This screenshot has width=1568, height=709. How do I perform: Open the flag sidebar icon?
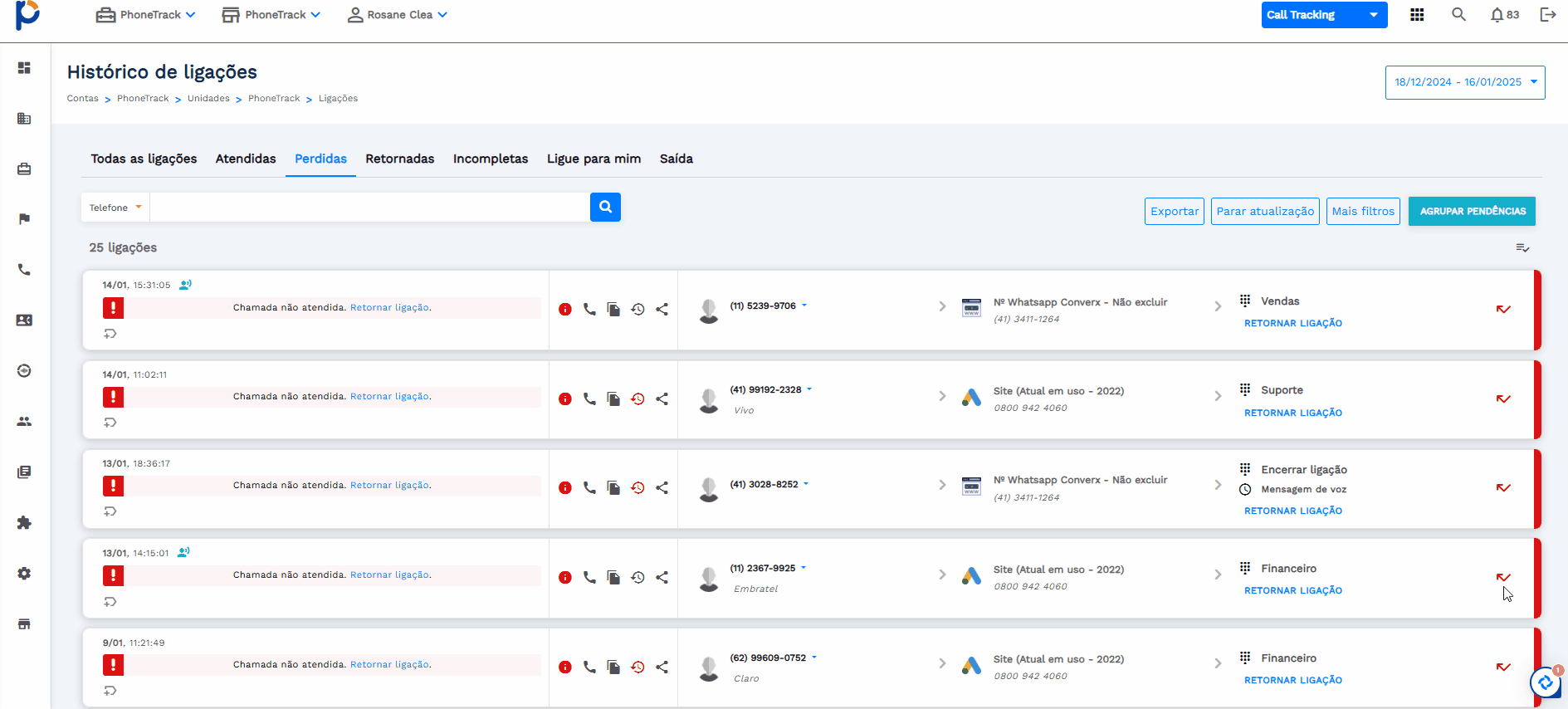[24, 219]
